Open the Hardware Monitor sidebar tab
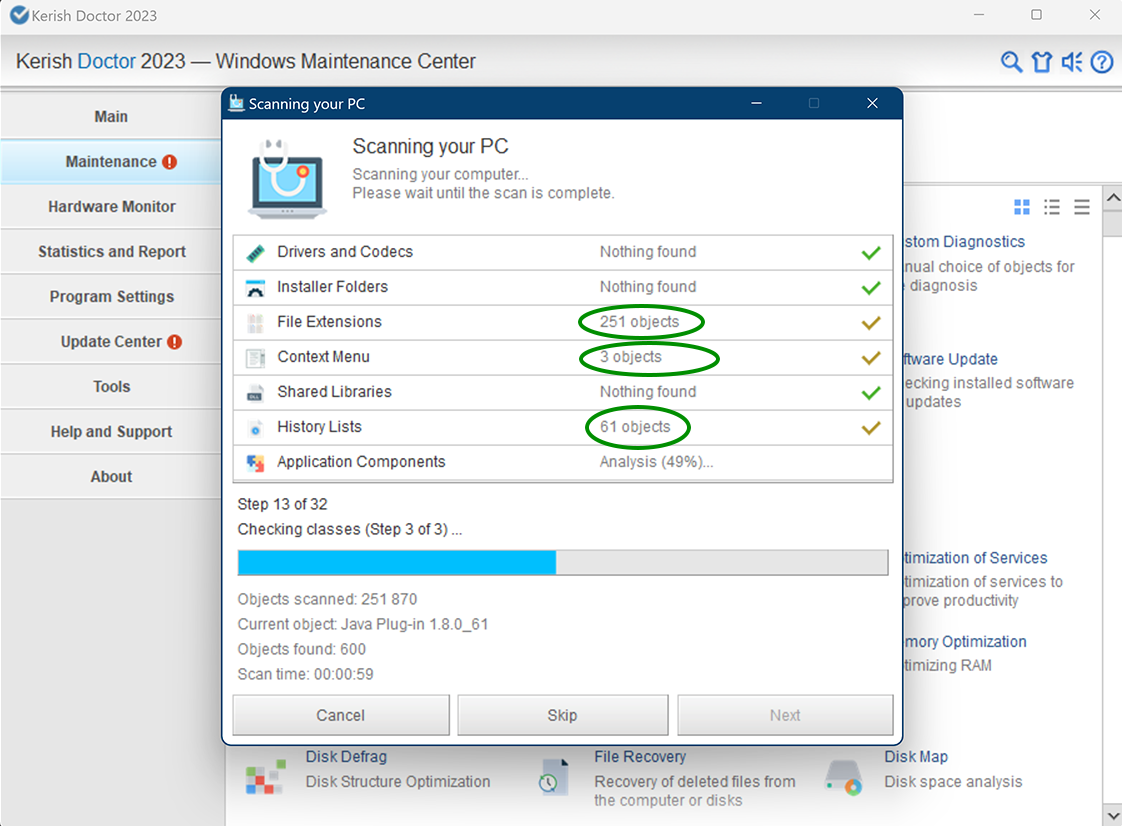 coord(111,207)
